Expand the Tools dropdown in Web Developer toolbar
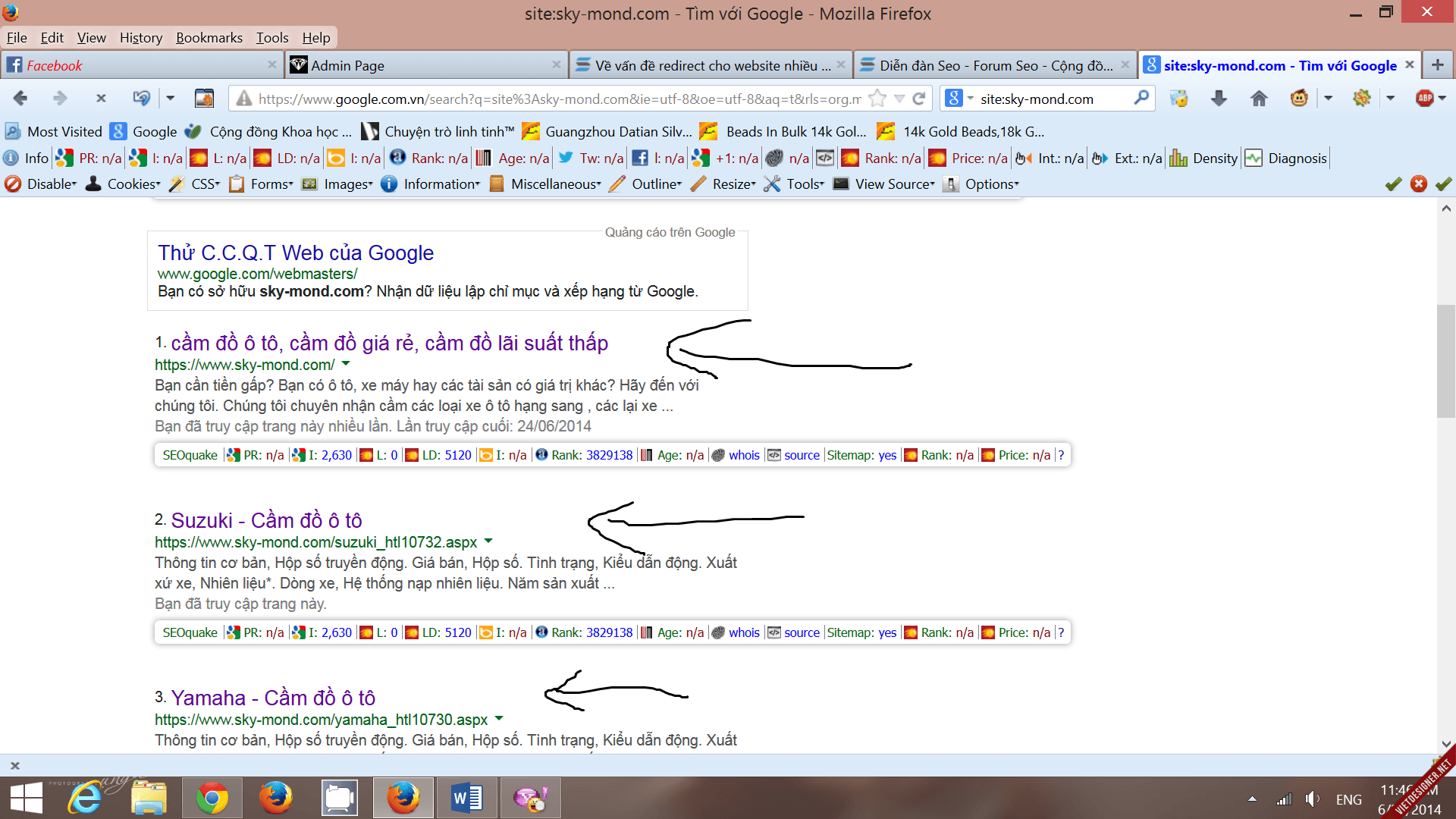Screen dimensions: 1456x819 click(795, 184)
